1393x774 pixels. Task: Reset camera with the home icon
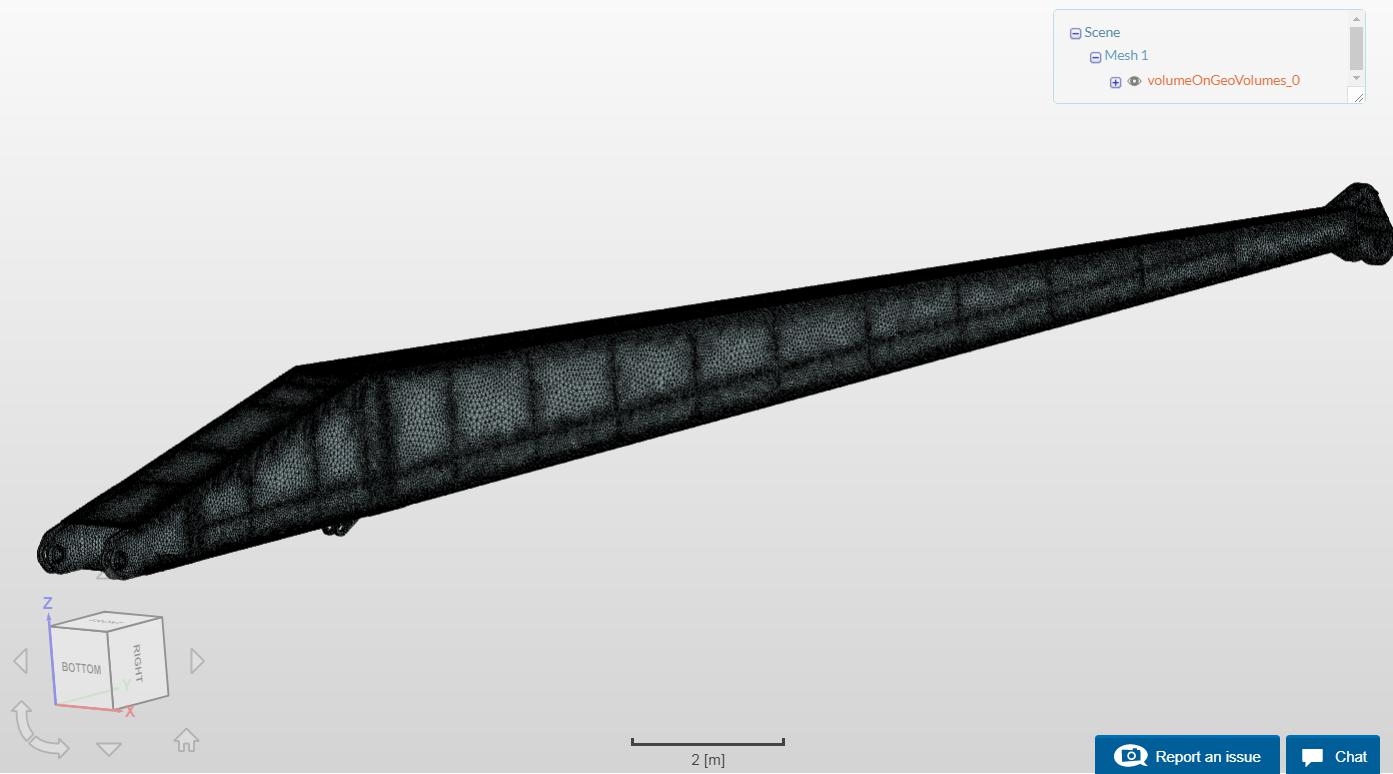pos(186,740)
